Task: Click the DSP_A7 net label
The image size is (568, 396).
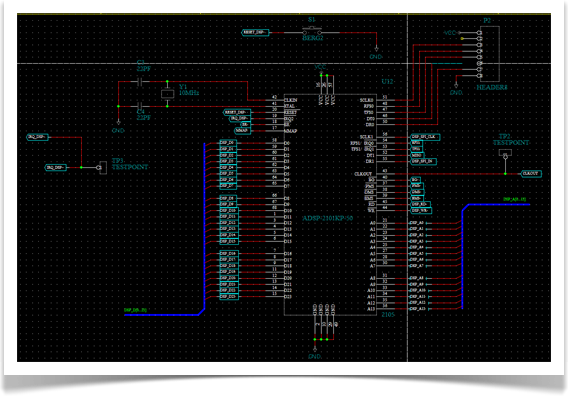Action: coord(417,266)
